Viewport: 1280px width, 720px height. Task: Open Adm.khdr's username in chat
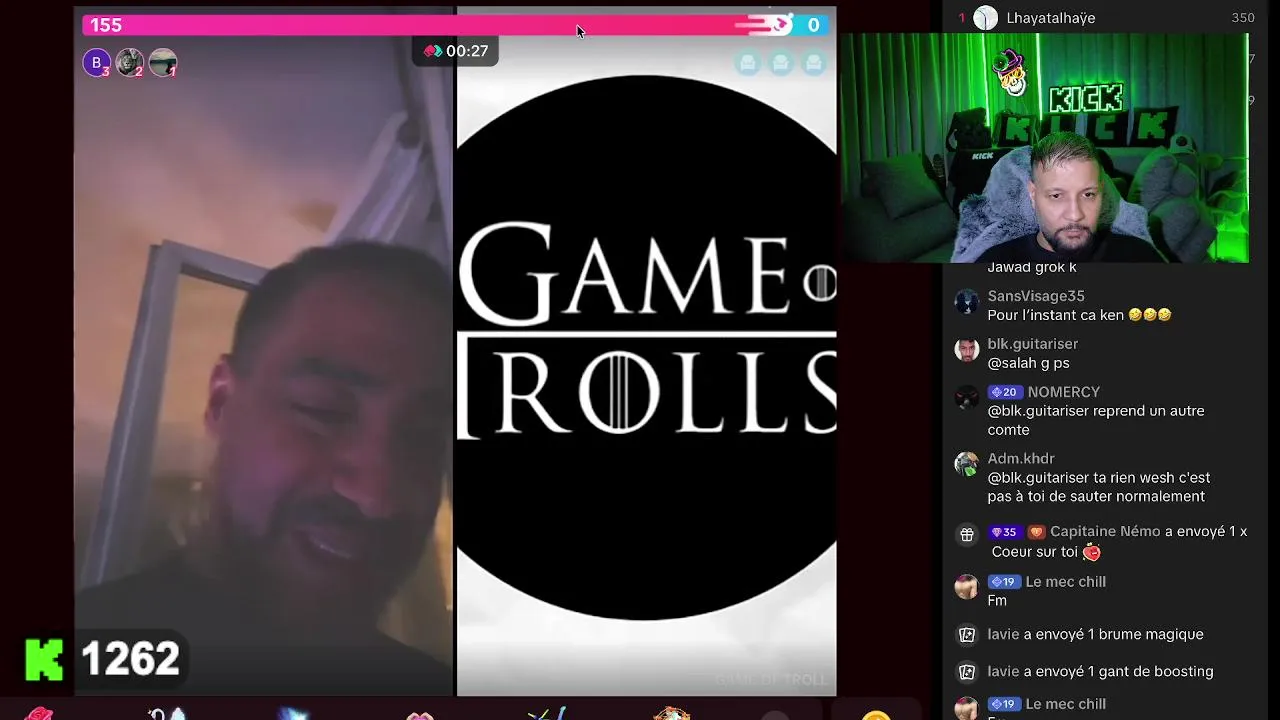(x=1021, y=459)
